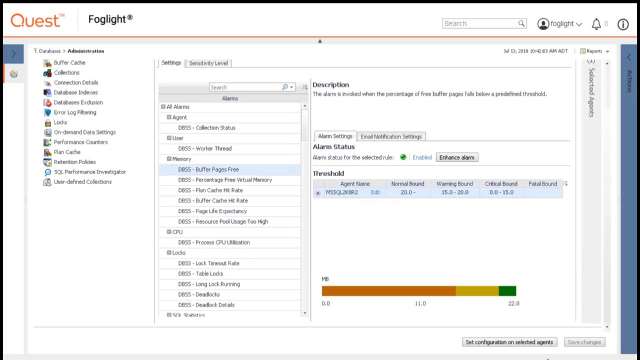The image size is (640, 360).
Task: Open alarms search options dropdown arrow
Action: pos(291,87)
